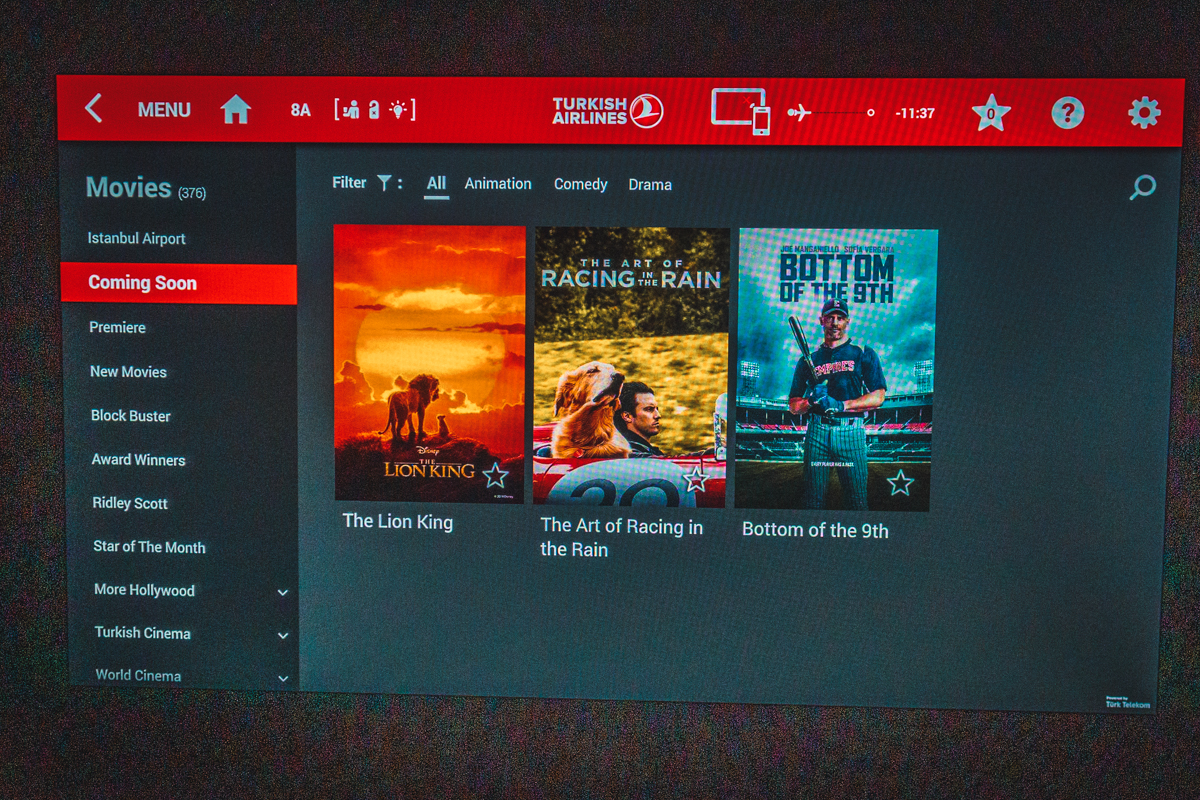Open the Filter funnel icon
This screenshot has height=800, width=1200.
click(x=385, y=183)
